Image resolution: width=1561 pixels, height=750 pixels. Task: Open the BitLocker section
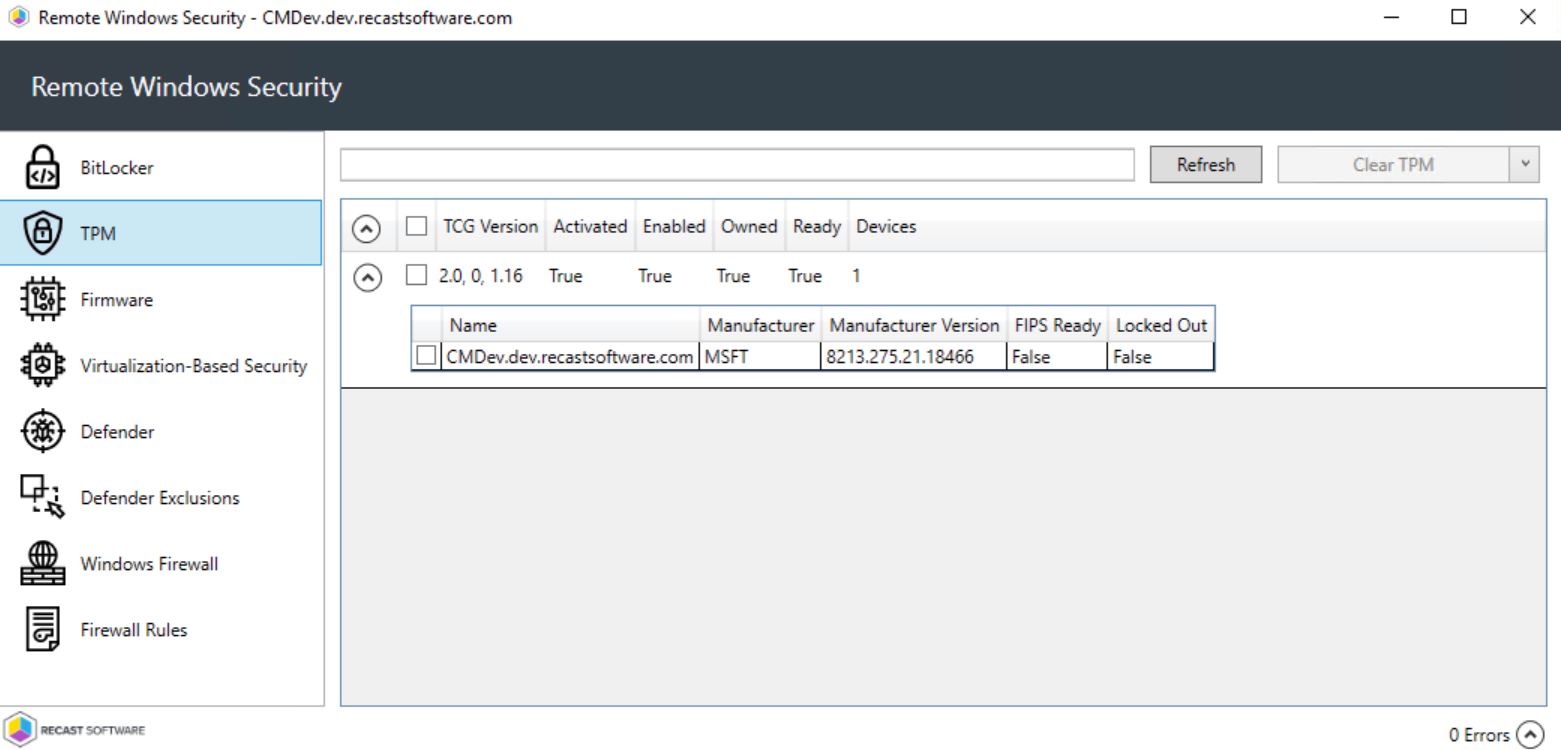coord(161,167)
